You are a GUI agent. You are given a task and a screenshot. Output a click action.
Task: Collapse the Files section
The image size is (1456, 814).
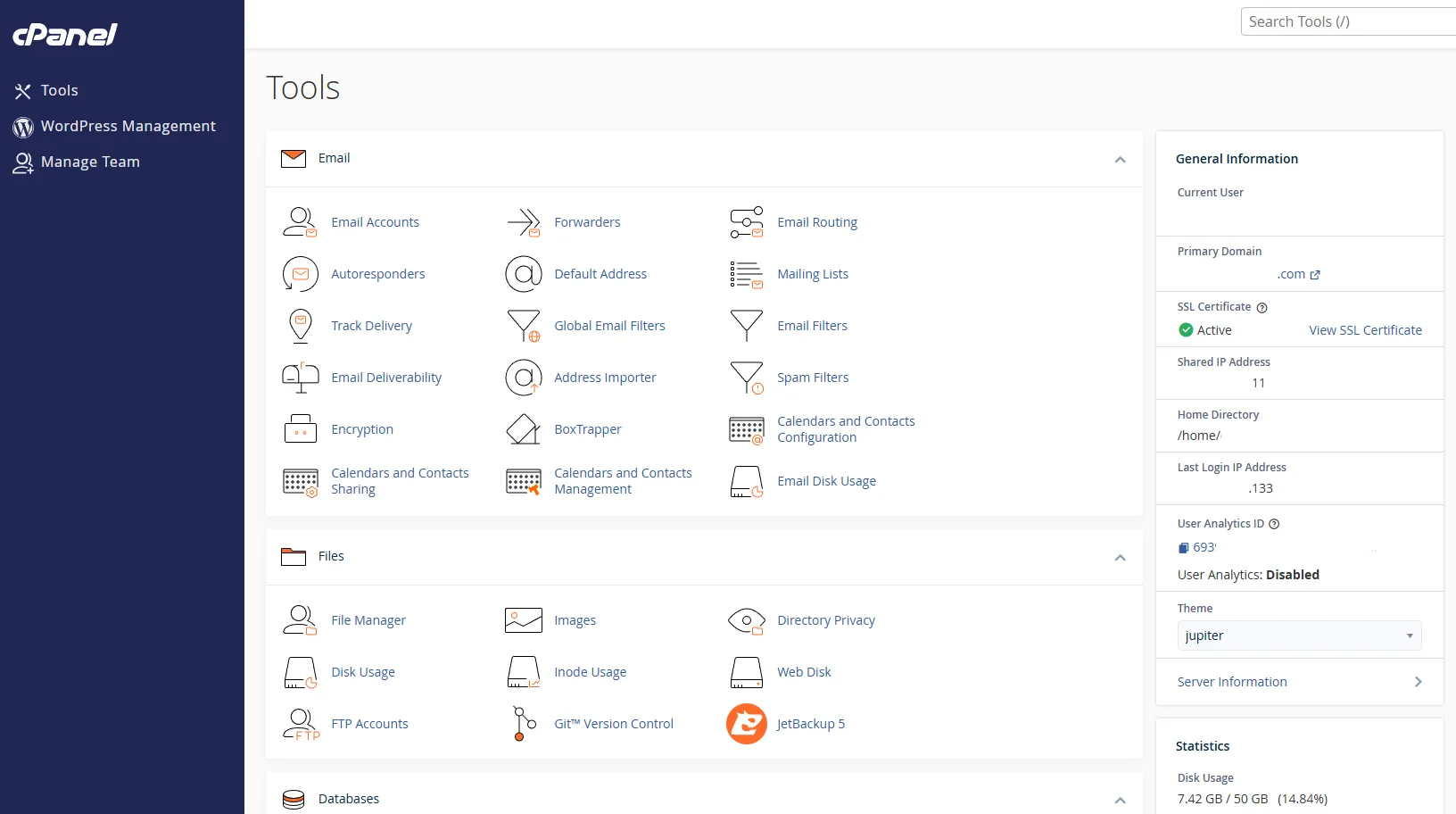1120,557
